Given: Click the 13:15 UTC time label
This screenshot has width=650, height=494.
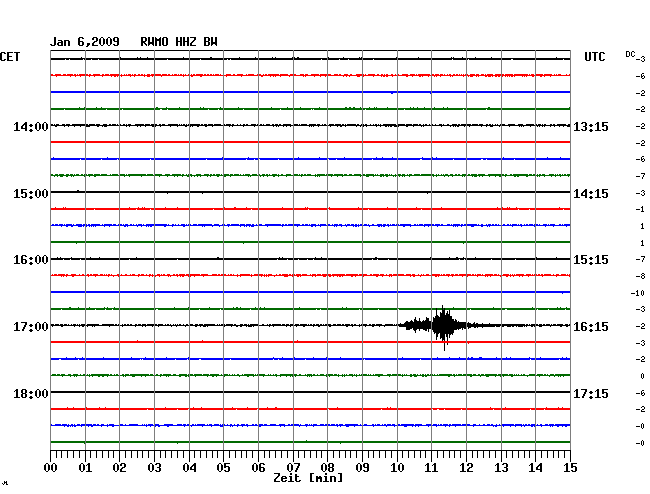Looking at the screenshot, I should pos(591,126).
